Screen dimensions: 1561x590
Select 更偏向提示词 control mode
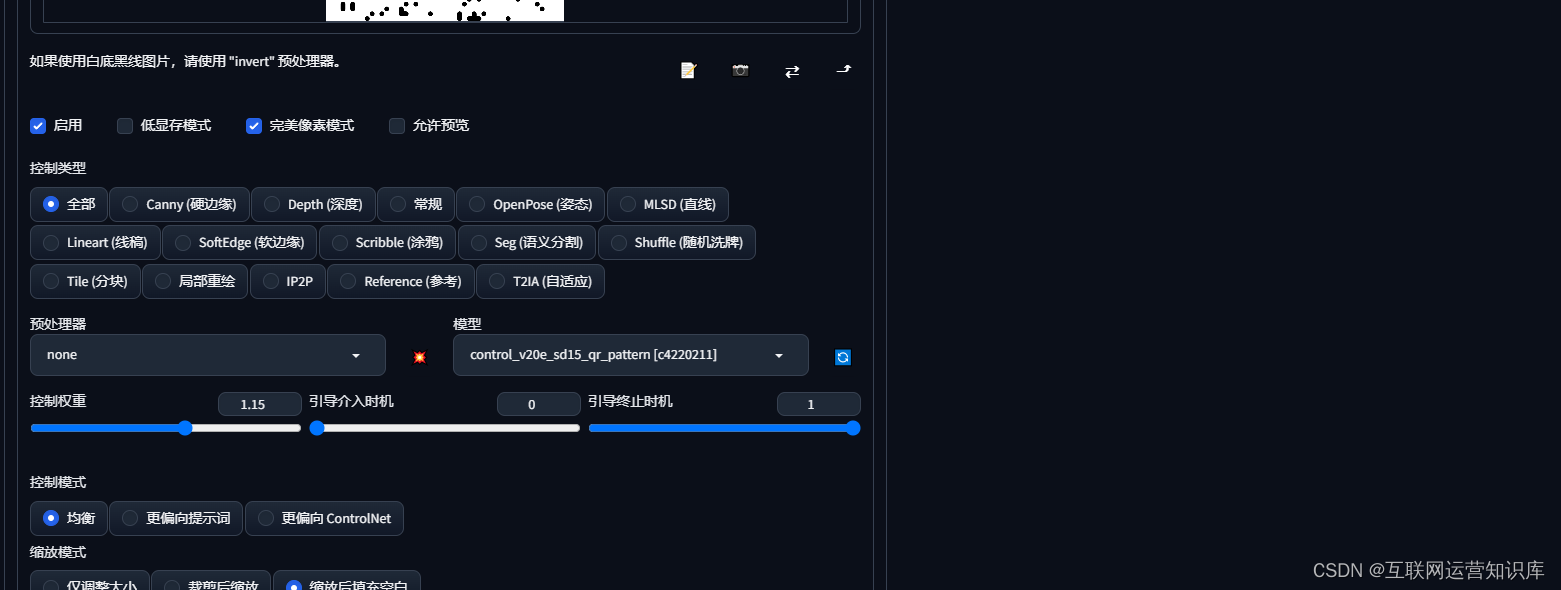(176, 518)
